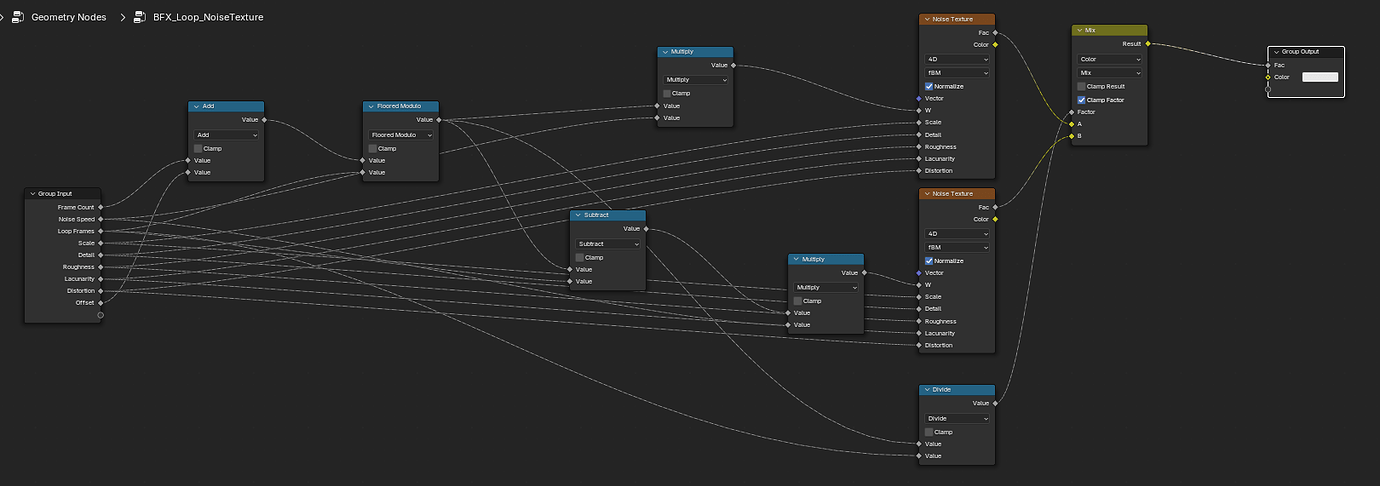The image size is (1380, 486).
Task: Click A input socket of Mix node
Action: point(1071,124)
